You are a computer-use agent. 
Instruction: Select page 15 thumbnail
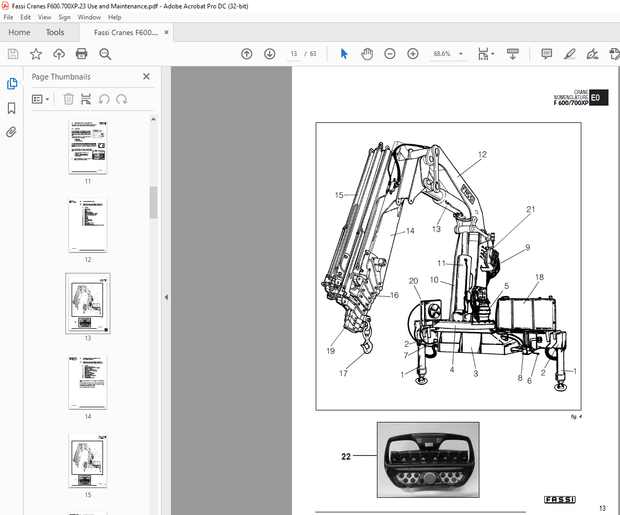pos(88,460)
